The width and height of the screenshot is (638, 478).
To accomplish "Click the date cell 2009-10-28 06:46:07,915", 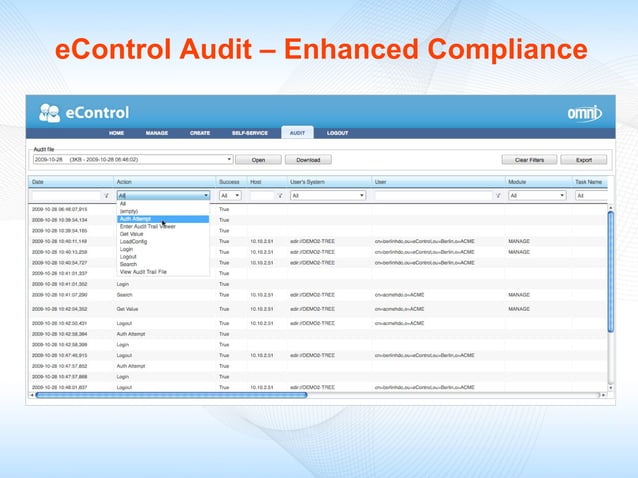I will tap(59, 209).
